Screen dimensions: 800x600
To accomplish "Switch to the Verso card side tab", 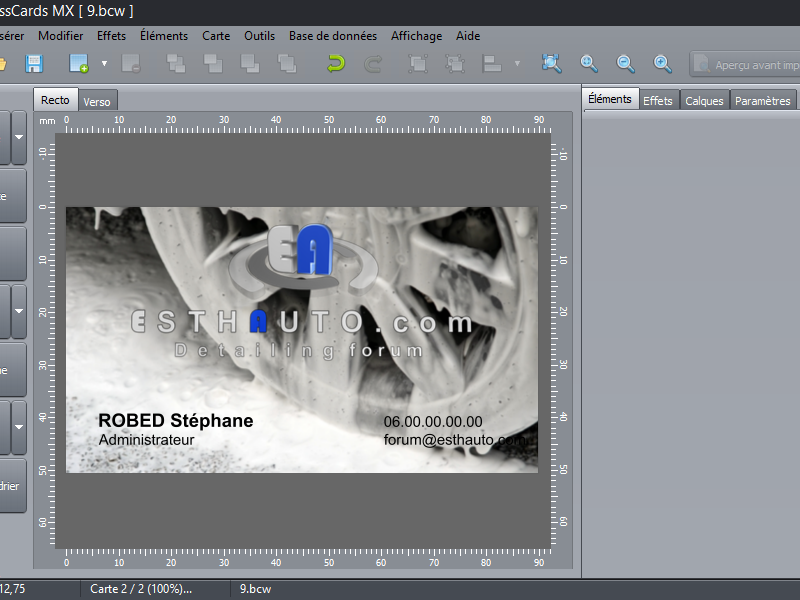I will pos(97,102).
